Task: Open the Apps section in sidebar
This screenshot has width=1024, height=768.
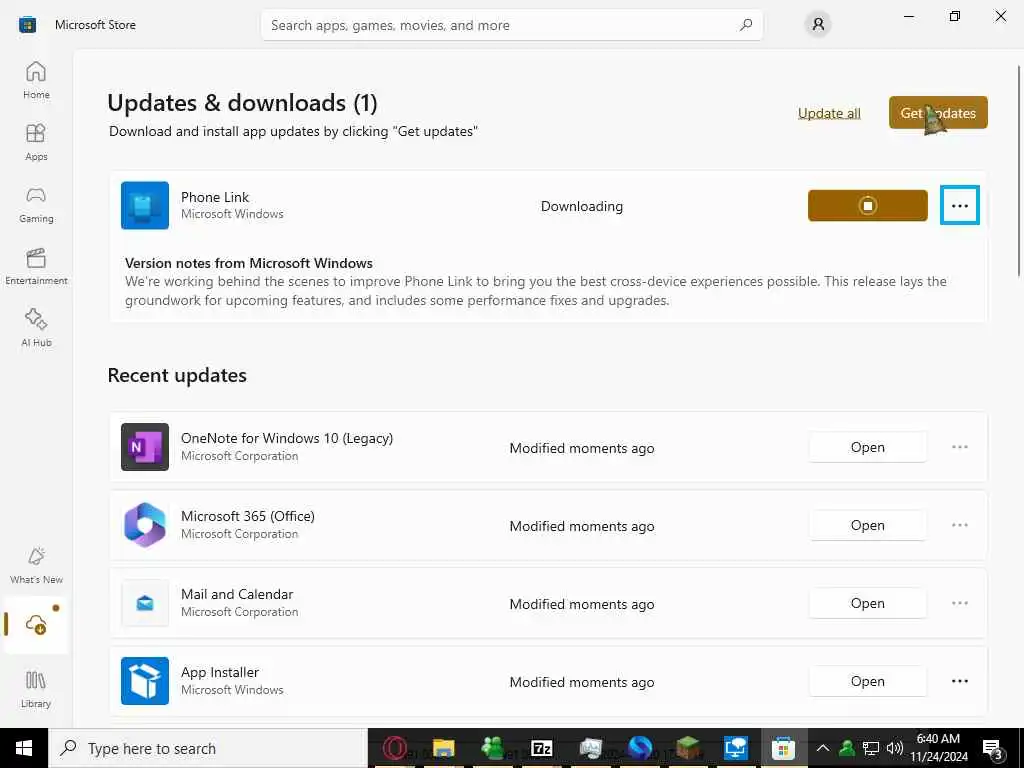Action: pyautogui.click(x=36, y=142)
